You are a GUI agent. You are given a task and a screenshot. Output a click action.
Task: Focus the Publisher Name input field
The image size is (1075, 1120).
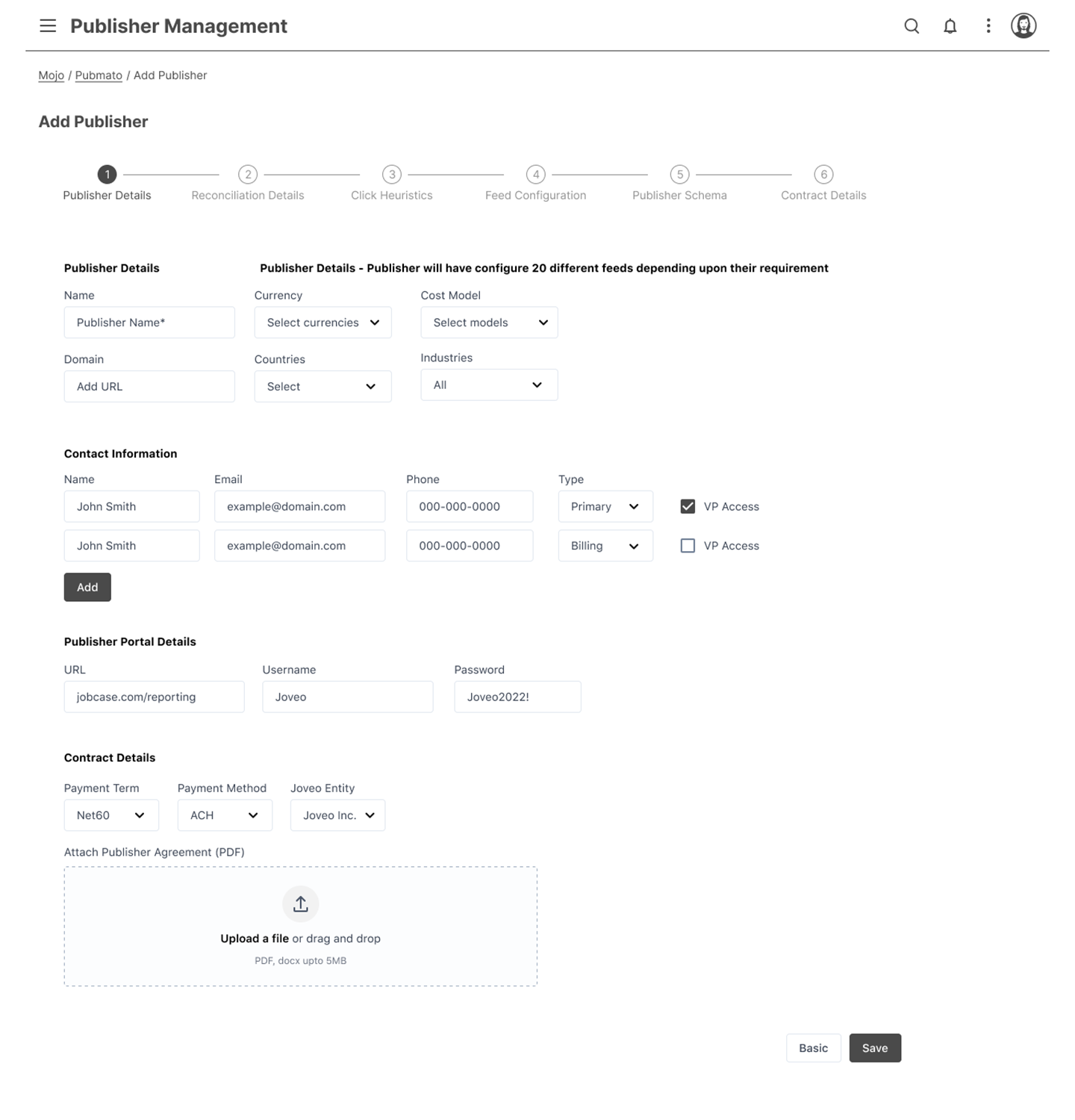(x=149, y=323)
